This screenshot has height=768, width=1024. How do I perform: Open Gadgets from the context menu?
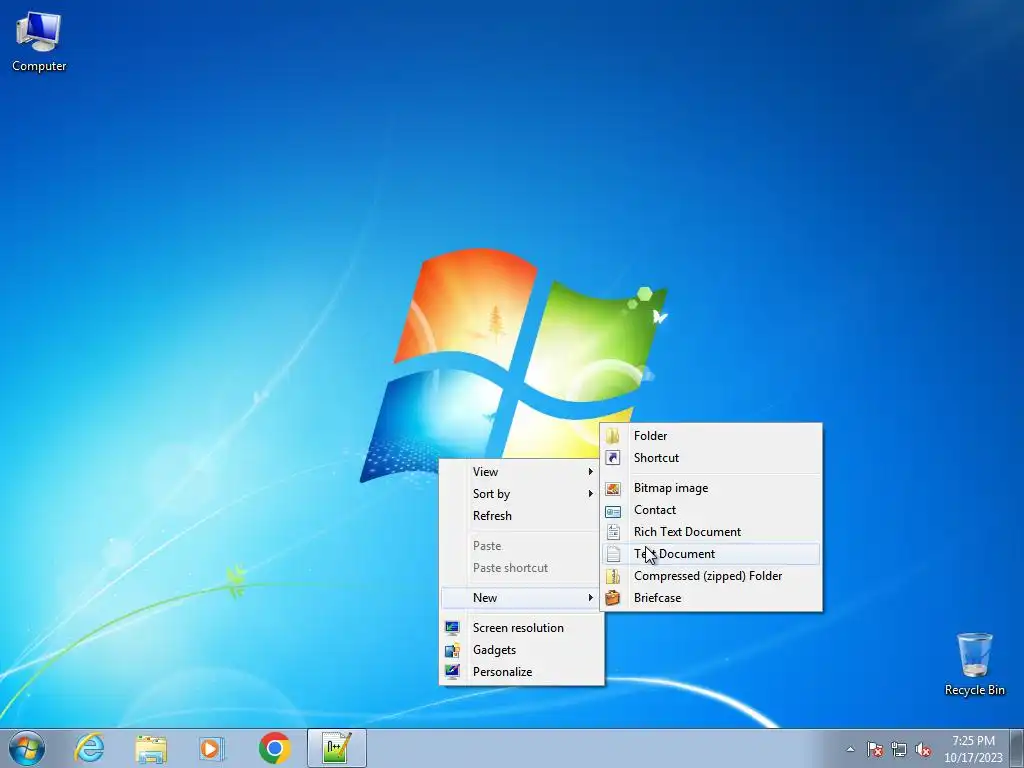click(x=521, y=650)
